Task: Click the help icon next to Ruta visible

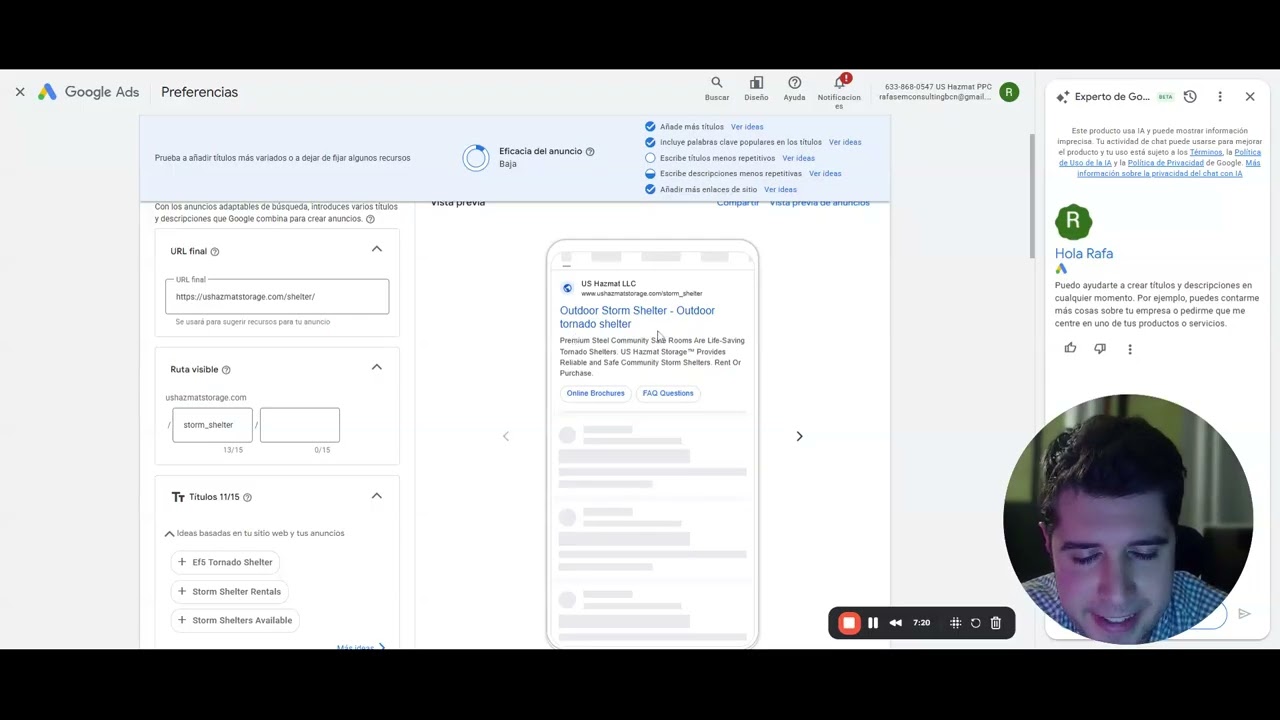Action: (226, 370)
